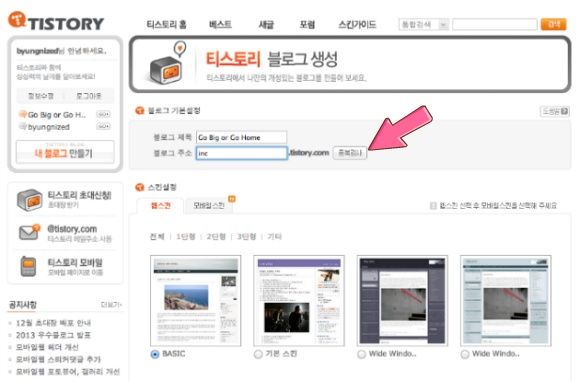580x381 pixels.
Task: Click the 티스토리 모바일 phone icon
Action: [28, 266]
